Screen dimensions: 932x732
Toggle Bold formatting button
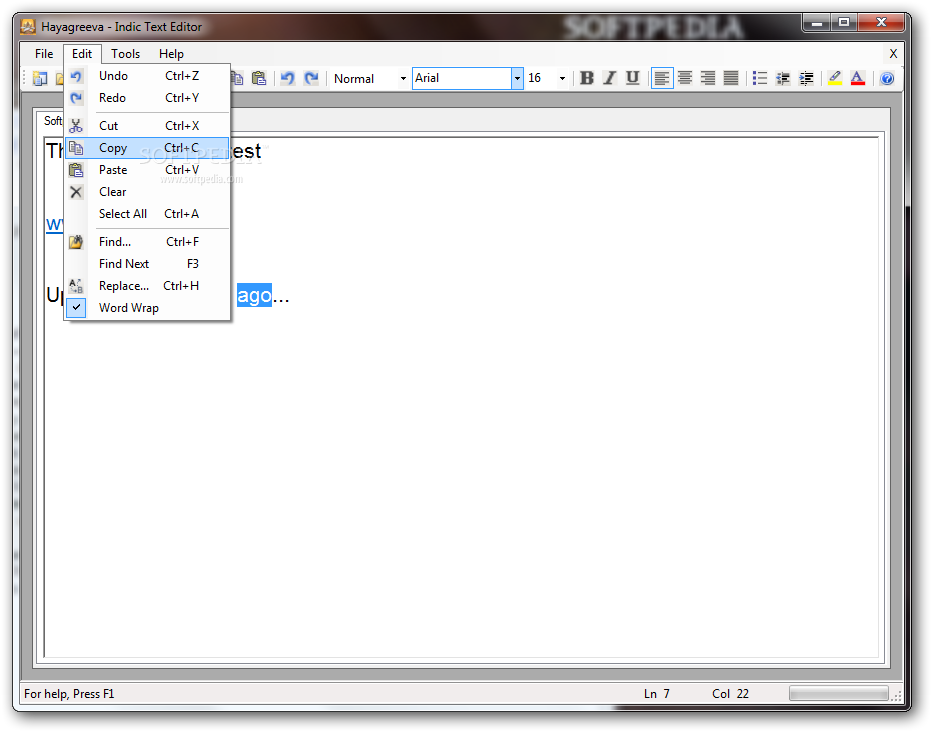click(587, 78)
